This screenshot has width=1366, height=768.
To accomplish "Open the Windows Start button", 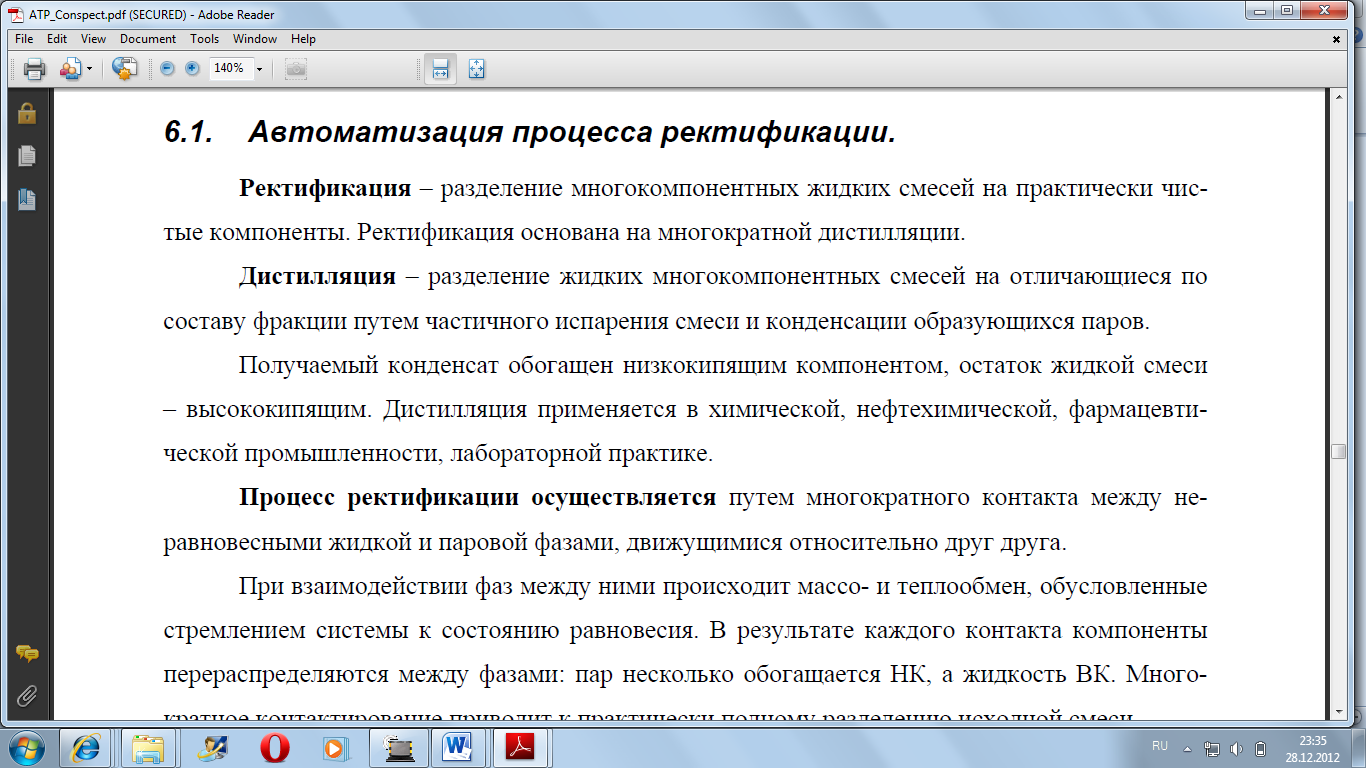I will [x=27, y=747].
